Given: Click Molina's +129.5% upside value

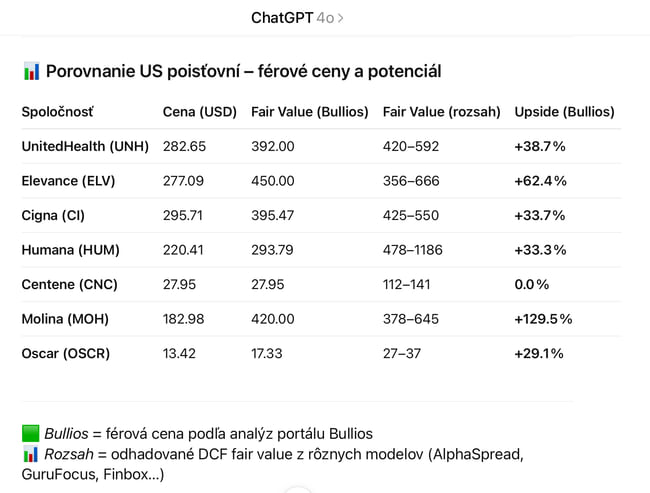Looking at the screenshot, I should pyautogui.click(x=543, y=319).
